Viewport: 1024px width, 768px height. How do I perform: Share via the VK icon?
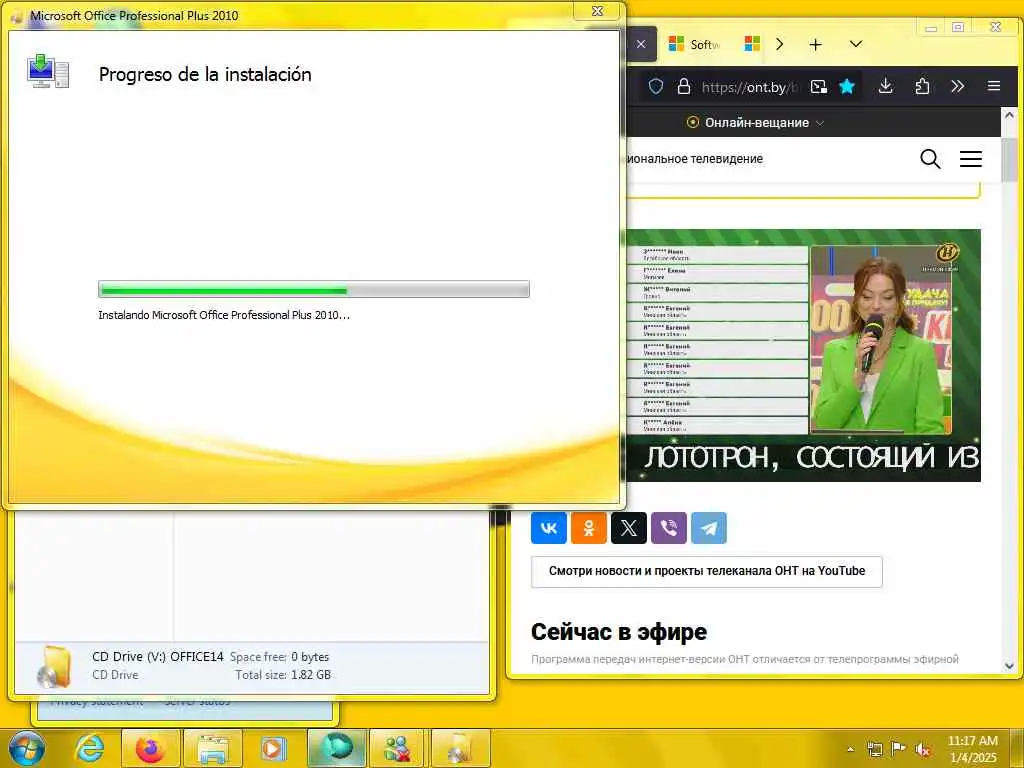(x=549, y=528)
